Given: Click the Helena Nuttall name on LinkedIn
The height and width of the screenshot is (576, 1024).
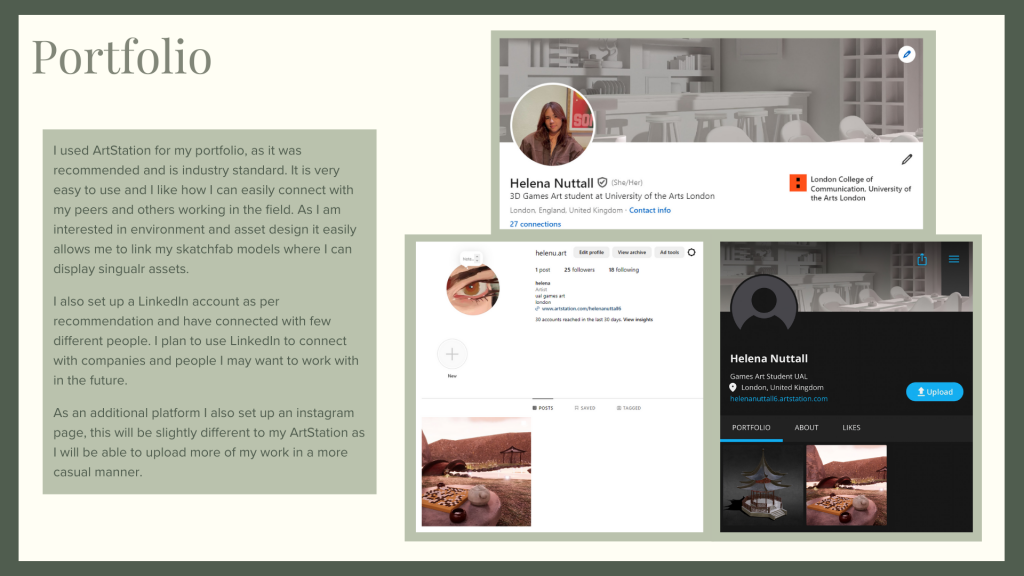Looking at the screenshot, I should (551, 183).
